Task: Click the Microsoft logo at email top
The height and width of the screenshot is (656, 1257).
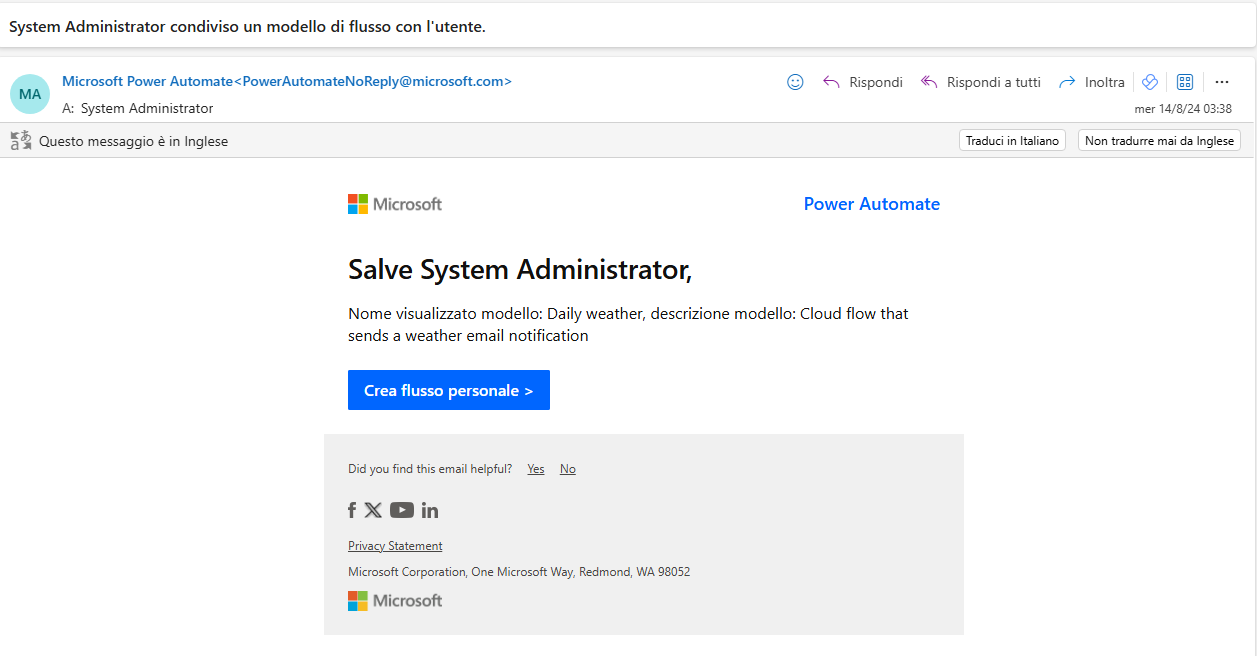Action: [395, 204]
